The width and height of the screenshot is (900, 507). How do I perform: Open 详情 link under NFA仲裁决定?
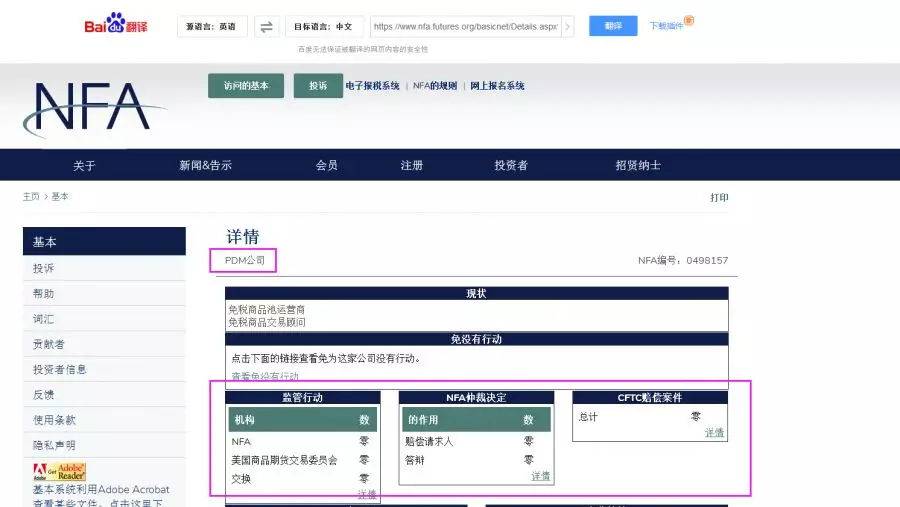[541, 475]
